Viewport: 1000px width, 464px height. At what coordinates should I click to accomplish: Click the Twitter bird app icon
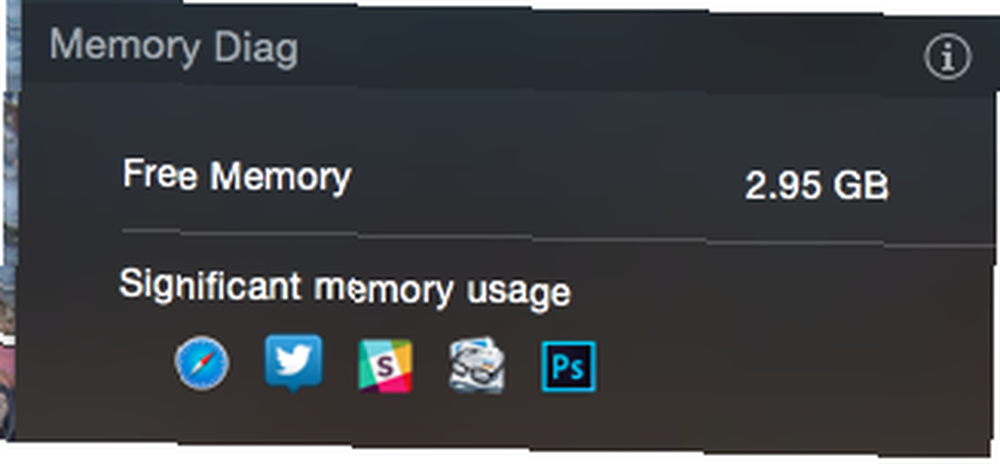pyautogui.click(x=293, y=363)
